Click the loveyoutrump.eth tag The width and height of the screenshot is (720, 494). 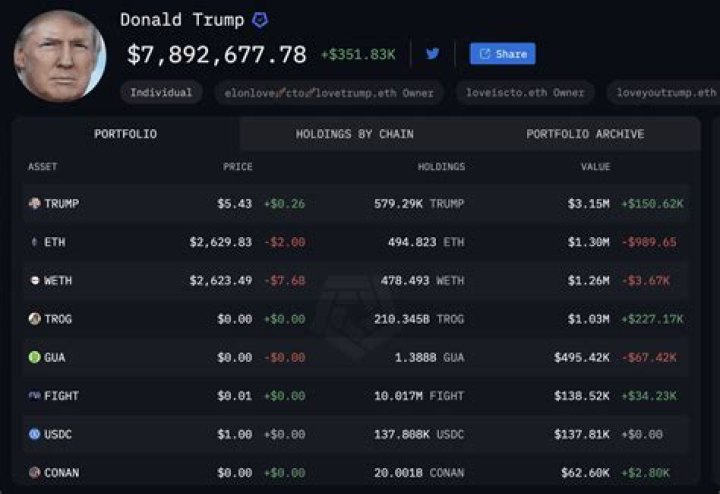665,93
